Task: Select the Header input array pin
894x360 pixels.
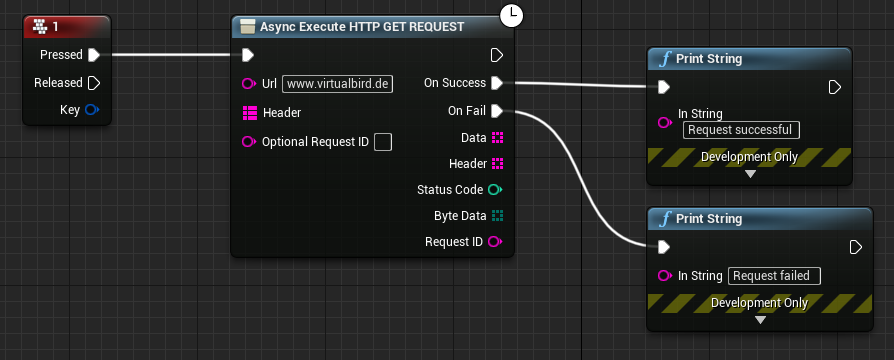Action: tap(250, 113)
